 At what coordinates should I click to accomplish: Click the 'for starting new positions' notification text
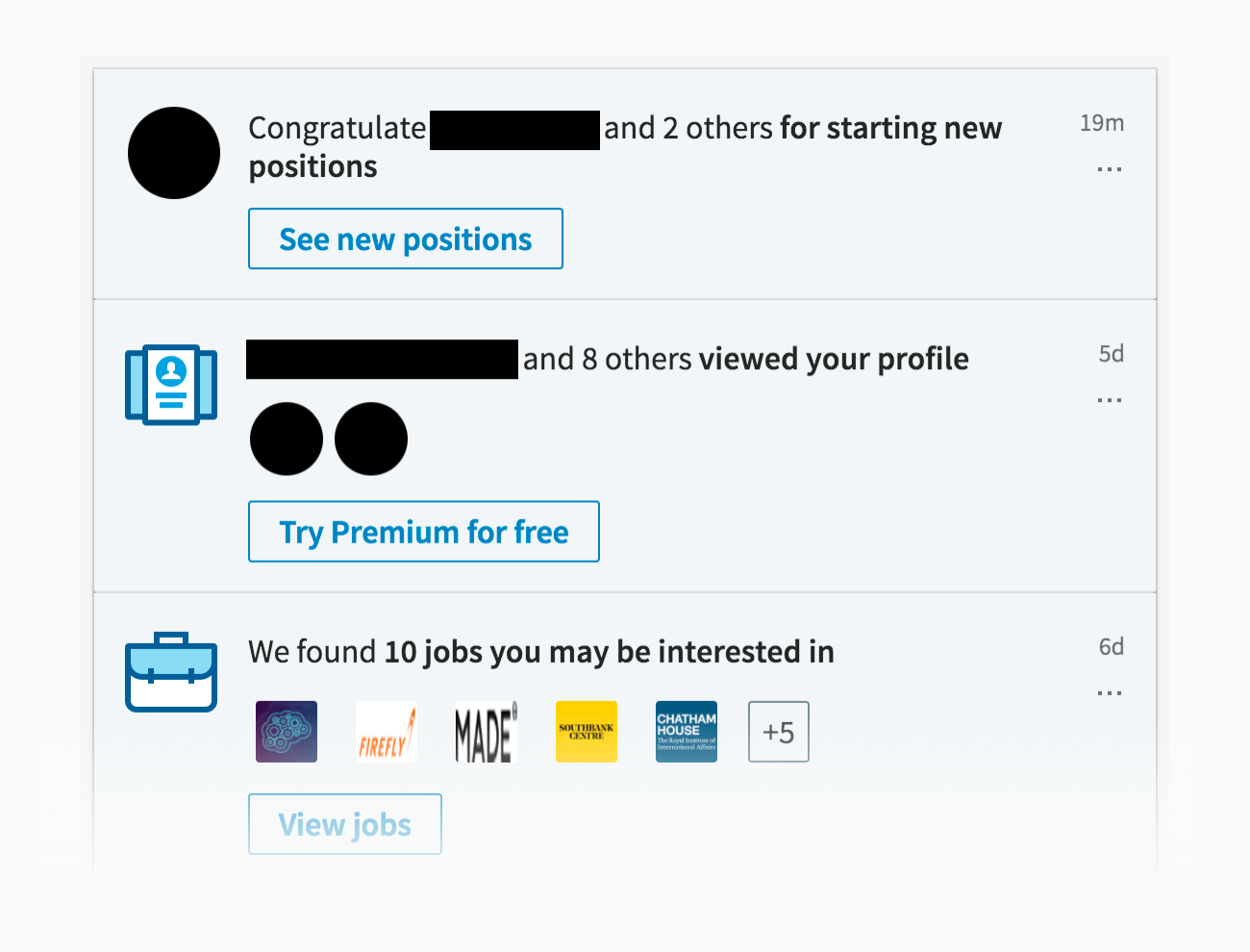pos(890,129)
